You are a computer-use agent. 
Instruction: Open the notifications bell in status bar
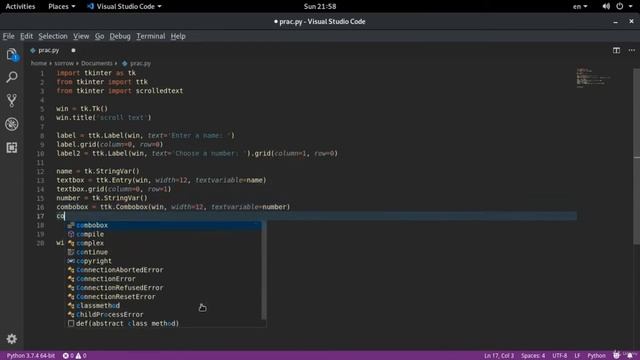click(630, 356)
